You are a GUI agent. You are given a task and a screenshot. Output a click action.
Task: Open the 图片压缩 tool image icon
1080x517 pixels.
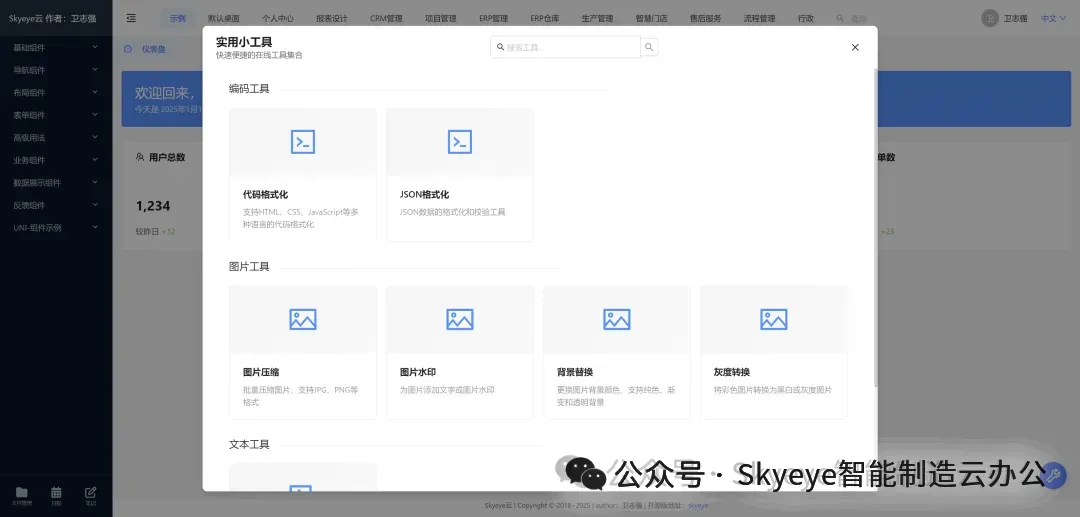[303, 319]
